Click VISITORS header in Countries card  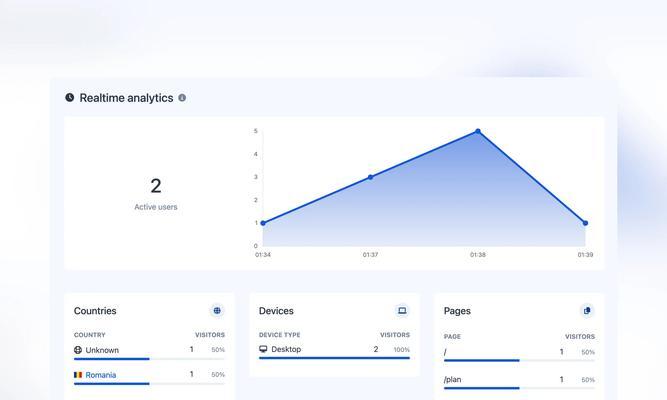click(x=210, y=335)
